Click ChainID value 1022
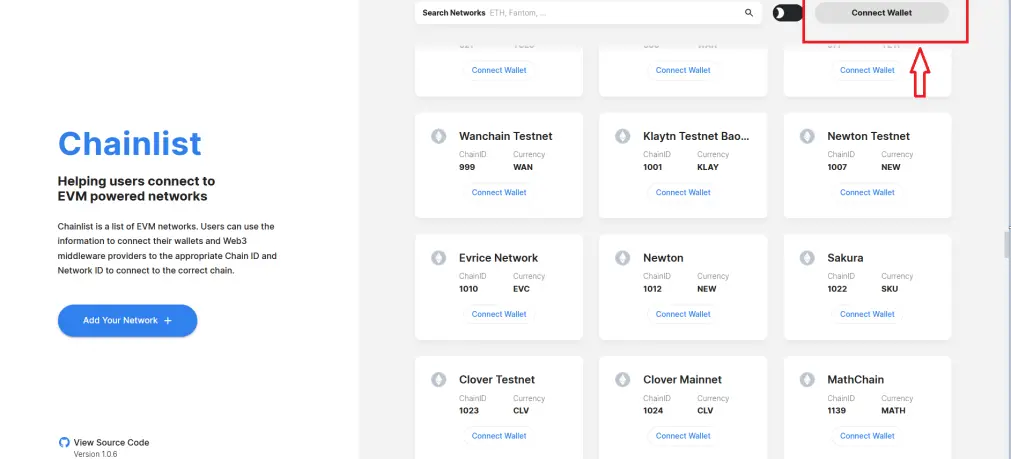 click(x=837, y=289)
